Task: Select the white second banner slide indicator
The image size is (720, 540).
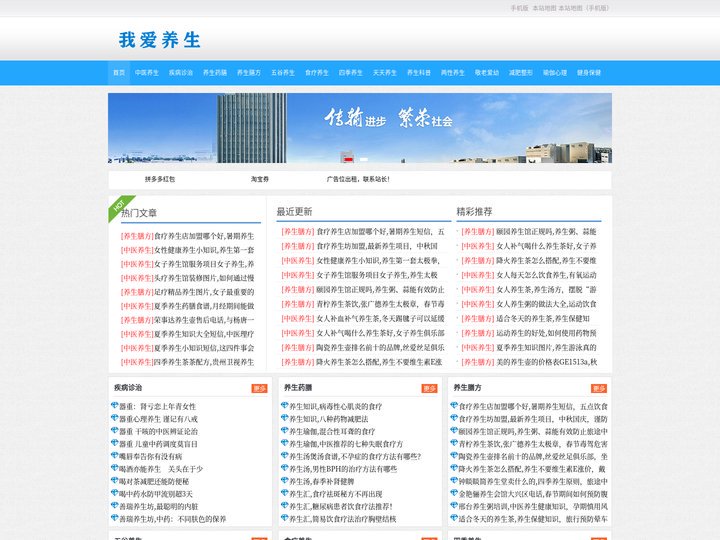Action: (364, 159)
